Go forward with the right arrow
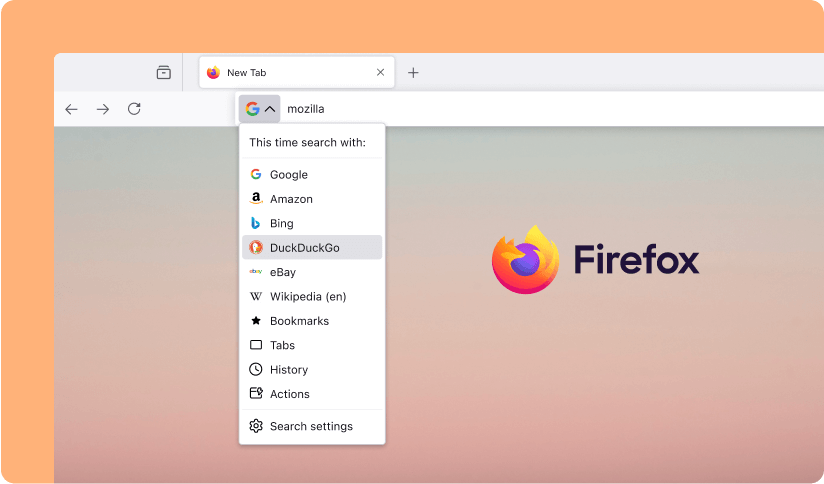 click(x=103, y=109)
